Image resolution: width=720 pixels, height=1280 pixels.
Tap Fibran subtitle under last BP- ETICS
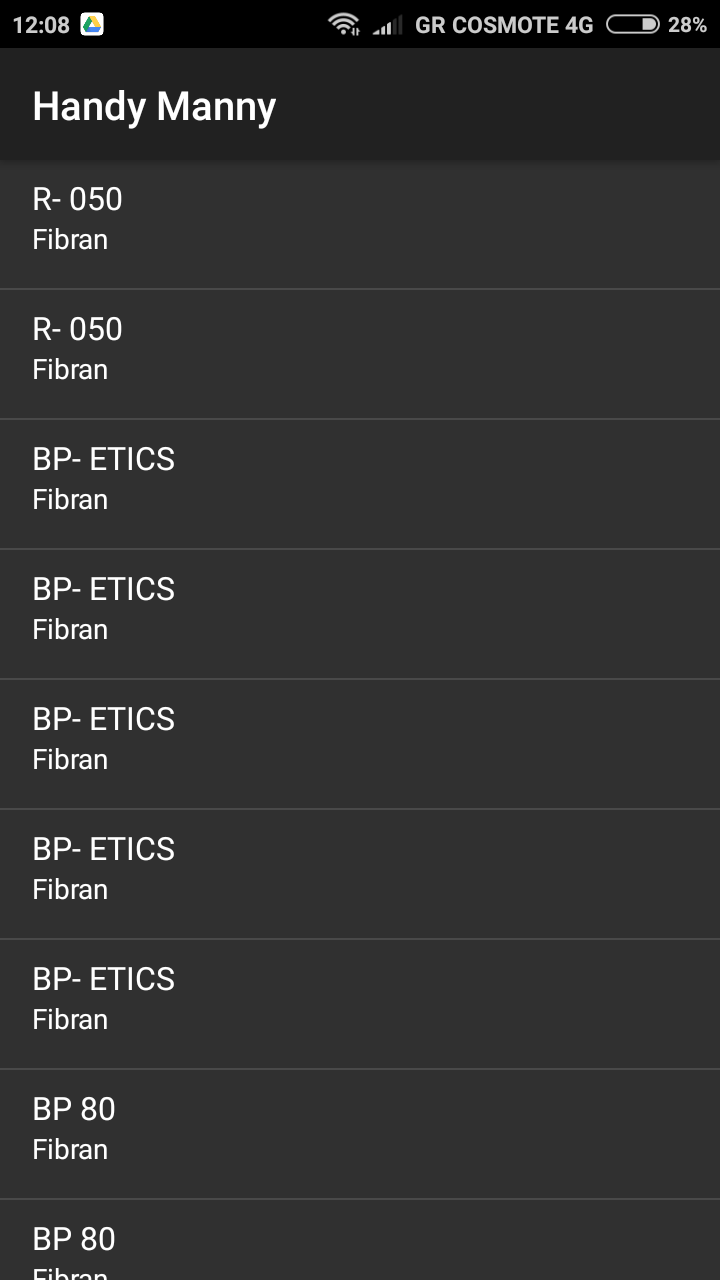70,1020
